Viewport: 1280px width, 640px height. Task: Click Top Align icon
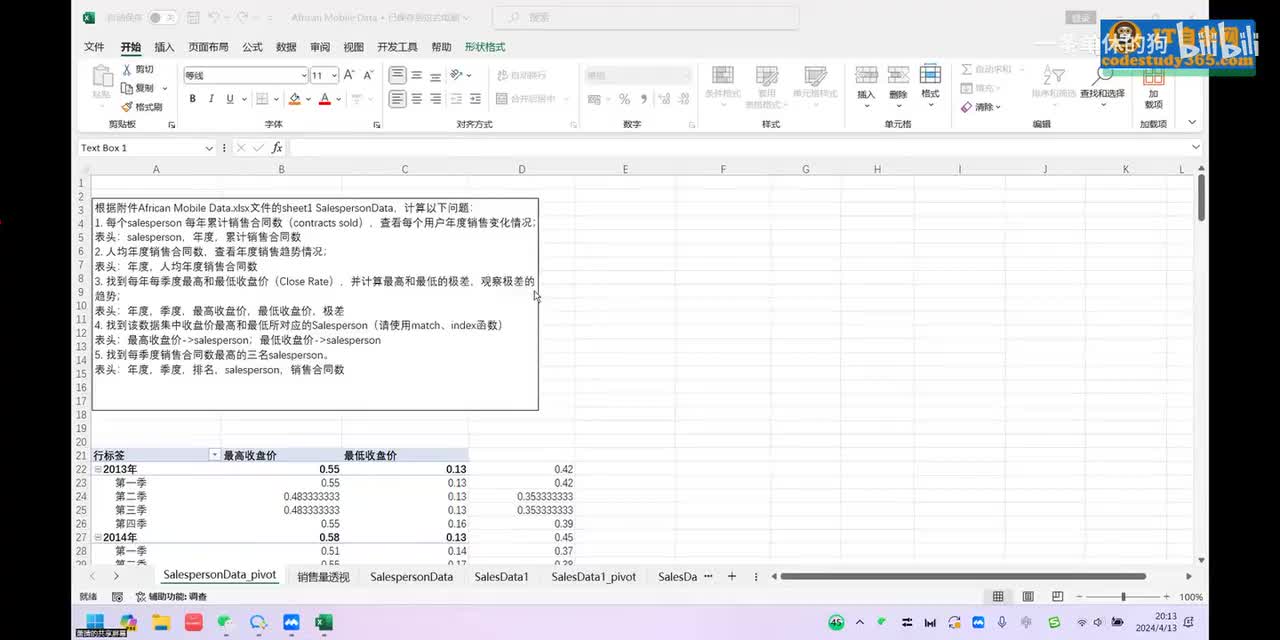pos(398,75)
